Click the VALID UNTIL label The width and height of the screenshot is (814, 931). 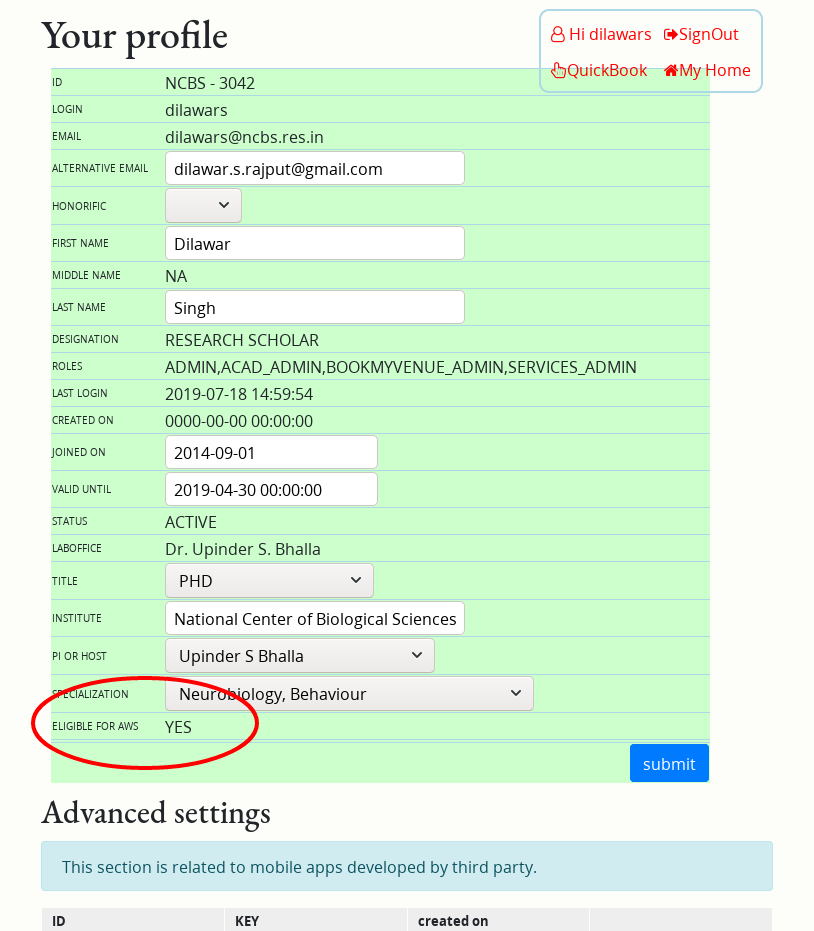(81, 489)
